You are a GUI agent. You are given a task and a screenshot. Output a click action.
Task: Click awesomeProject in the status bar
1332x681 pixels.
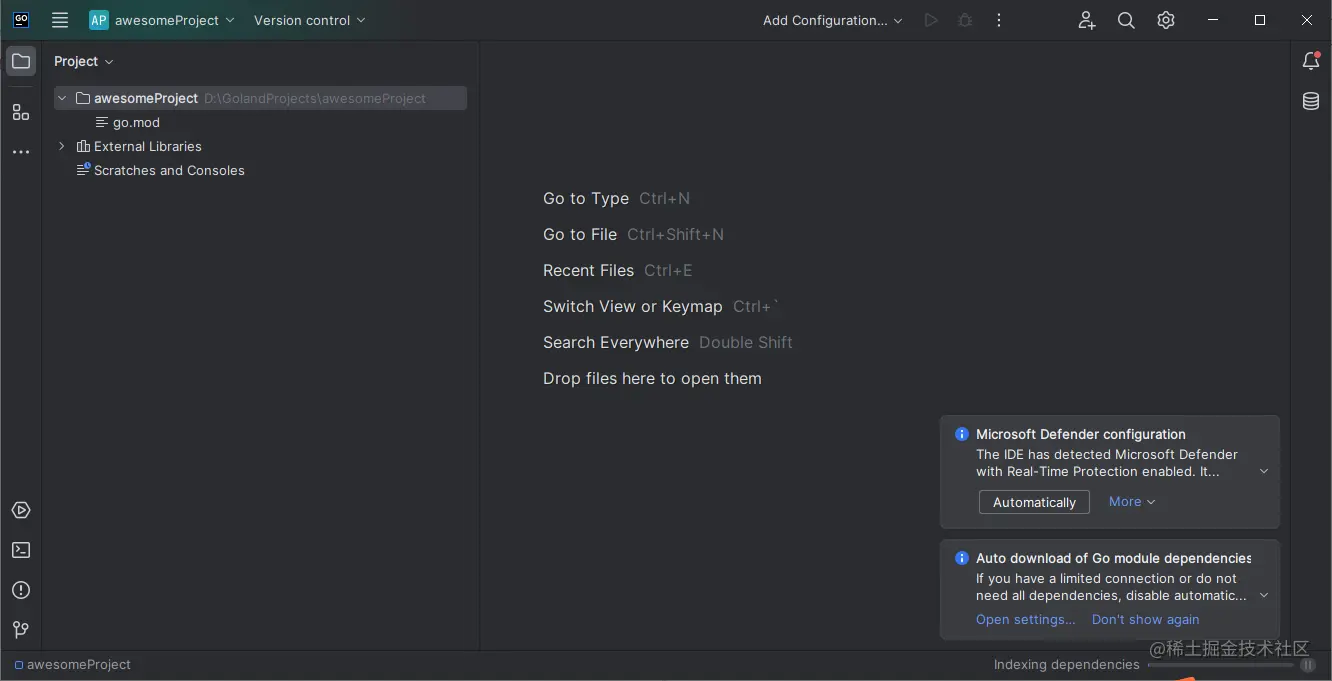pyautogui.click(x=72, y=664)
